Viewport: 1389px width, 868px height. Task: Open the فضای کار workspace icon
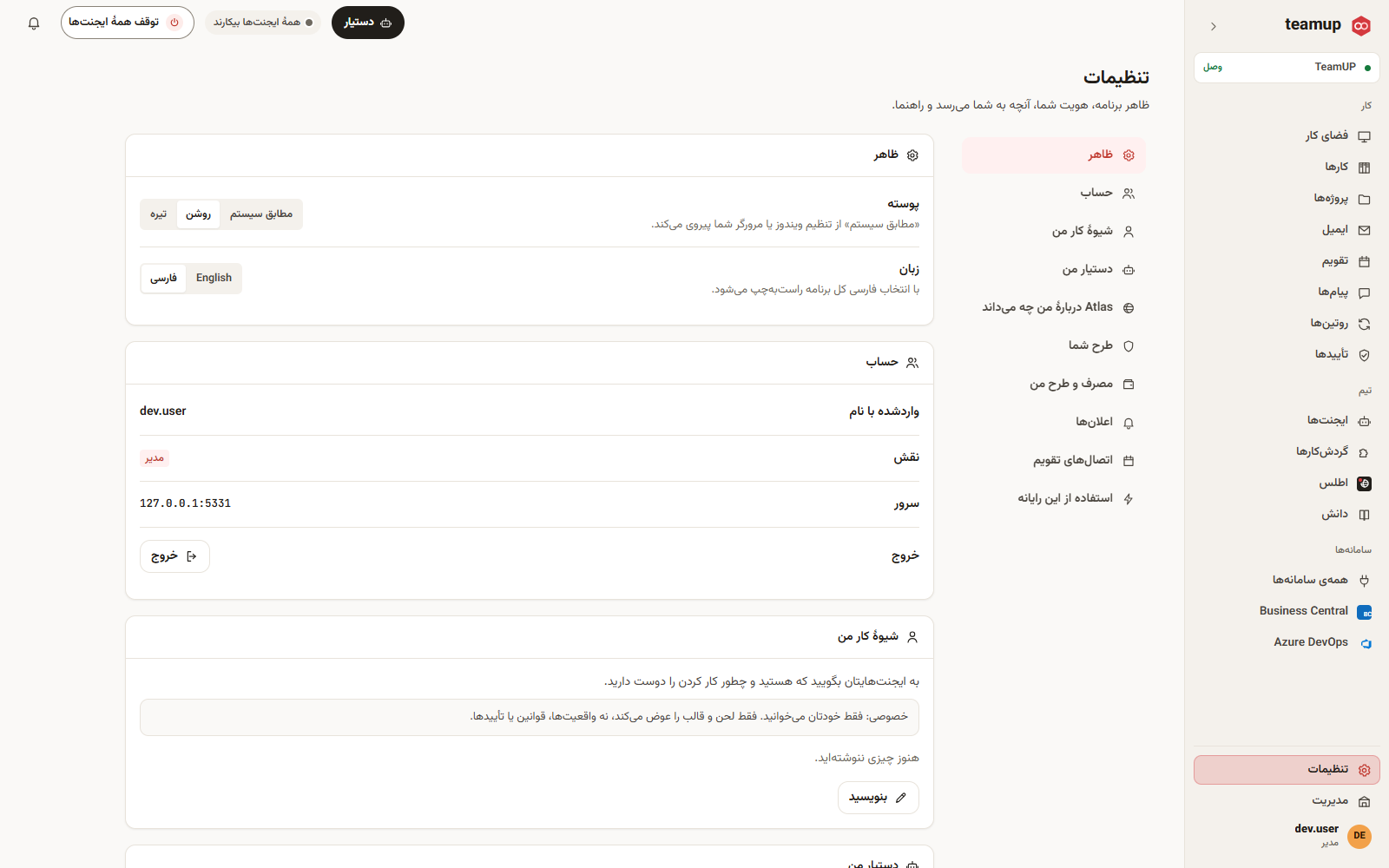(1364, 136)
